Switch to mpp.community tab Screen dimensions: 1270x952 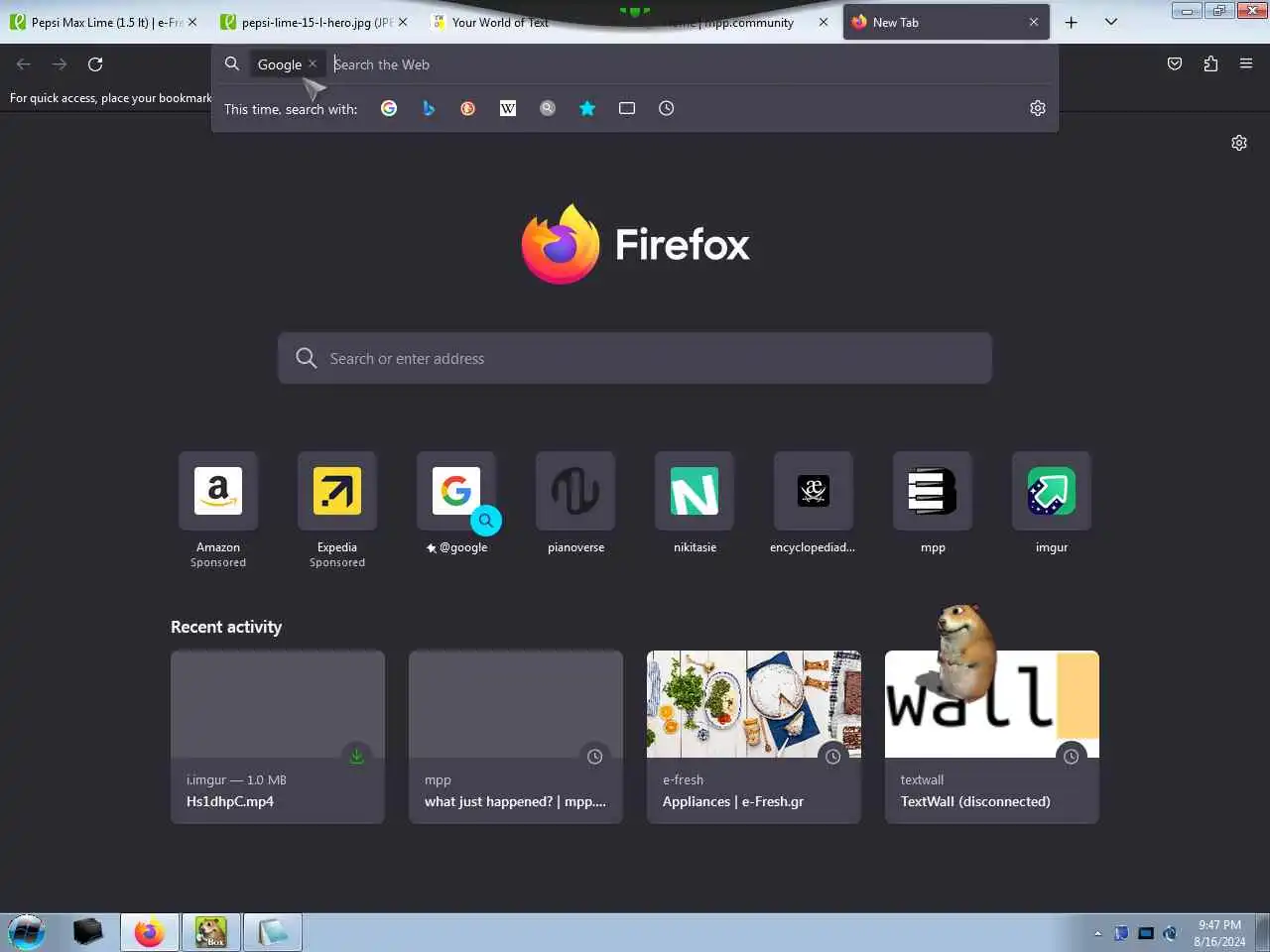click(734, 22)
